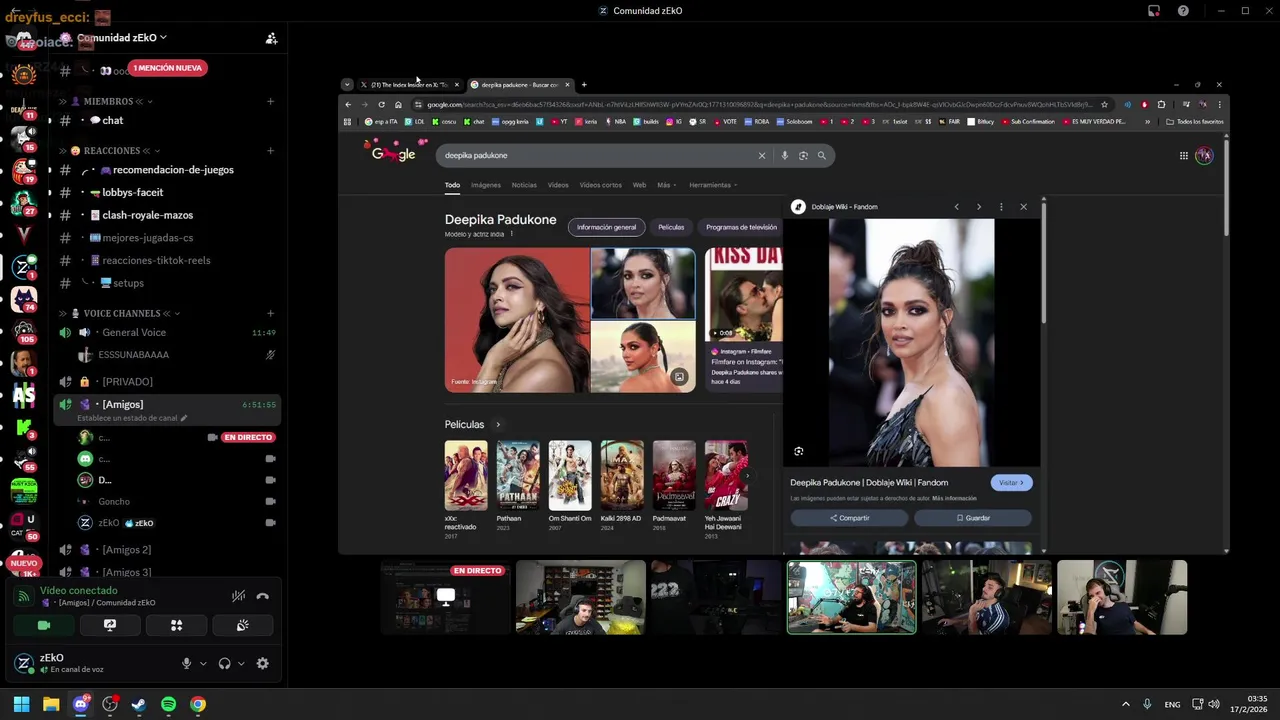The width and height of the screenshot is (1280, 720).
Task: Open OBS Studio from the taskbar
Action: (110, 704)
